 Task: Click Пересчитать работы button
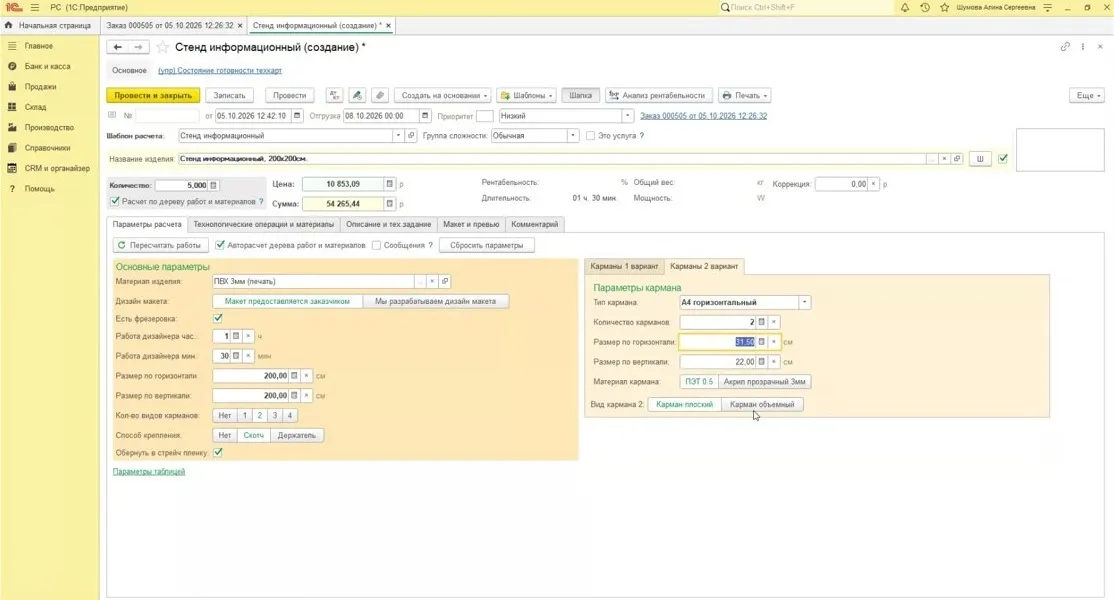point(160,245)
